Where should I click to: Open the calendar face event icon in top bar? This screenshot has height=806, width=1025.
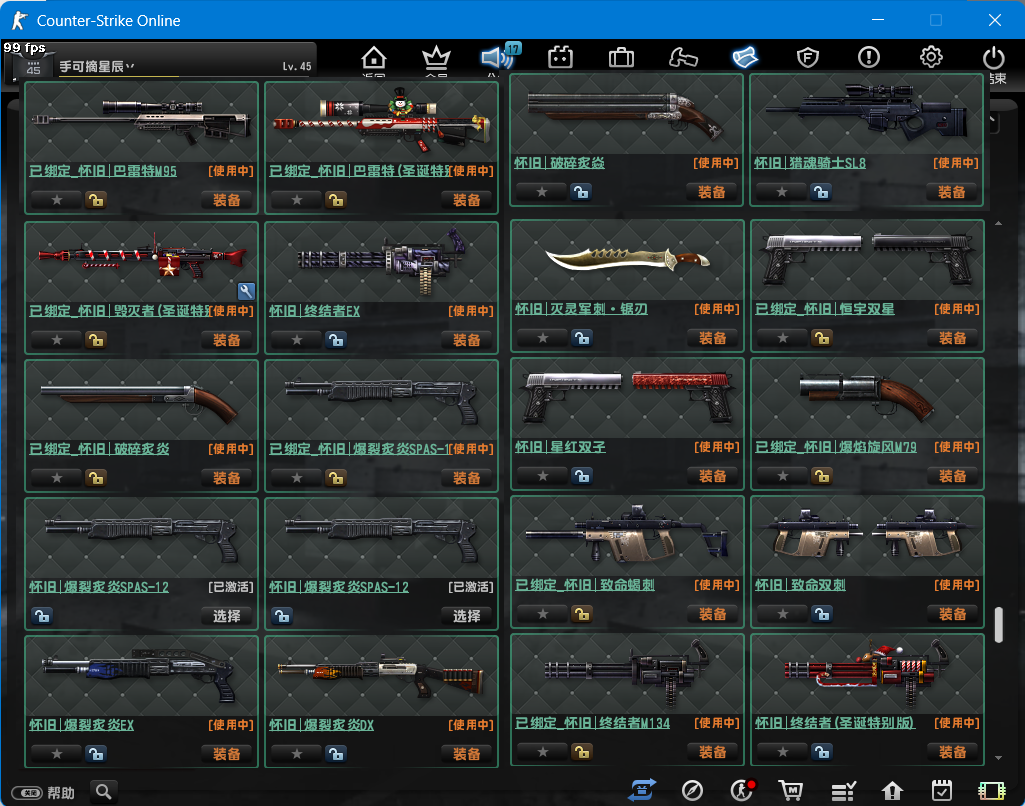point(560,58)
